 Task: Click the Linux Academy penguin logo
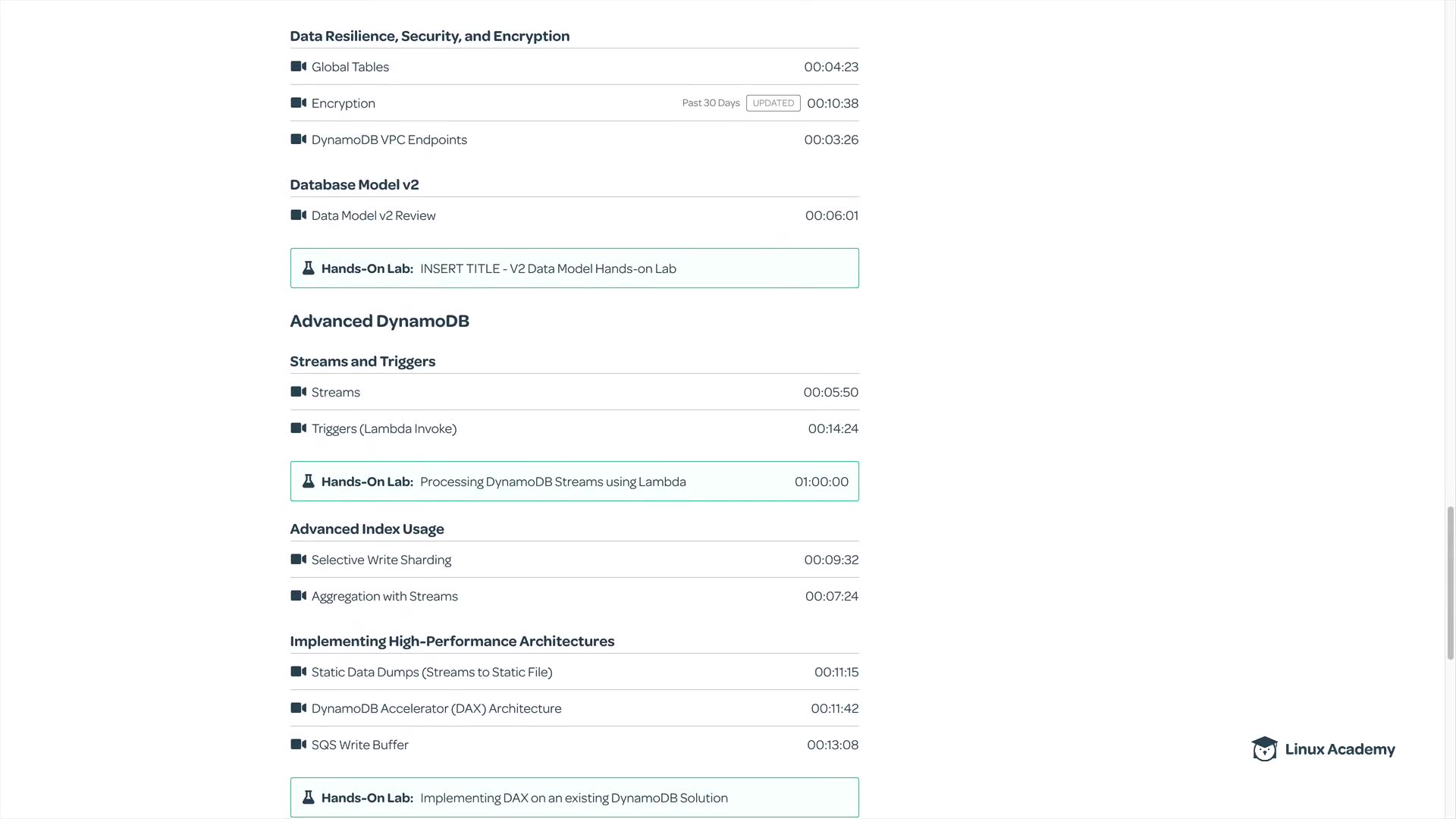coord(1264,749)
